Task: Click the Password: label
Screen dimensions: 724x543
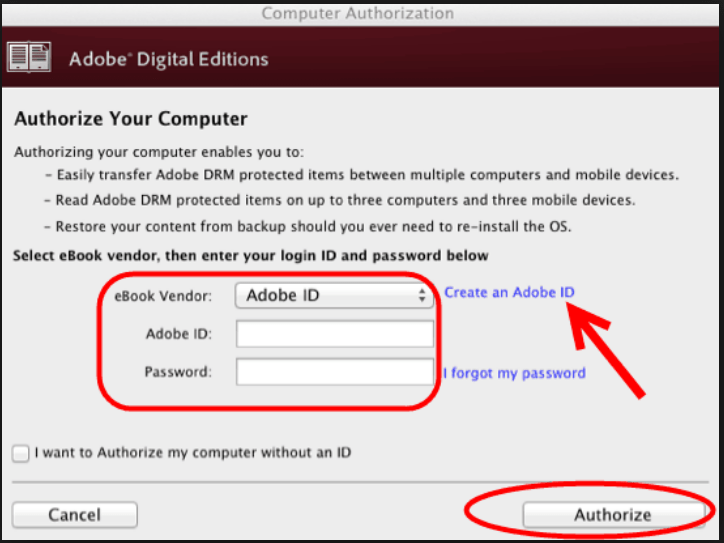Action: click(x=178, y=372)
